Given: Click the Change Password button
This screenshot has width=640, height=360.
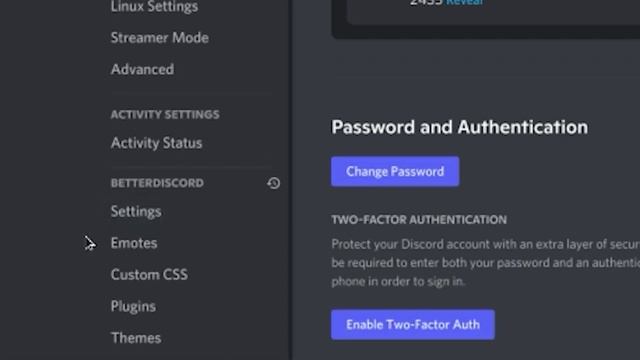Looking at the screenshot, I should pos(395,171).
